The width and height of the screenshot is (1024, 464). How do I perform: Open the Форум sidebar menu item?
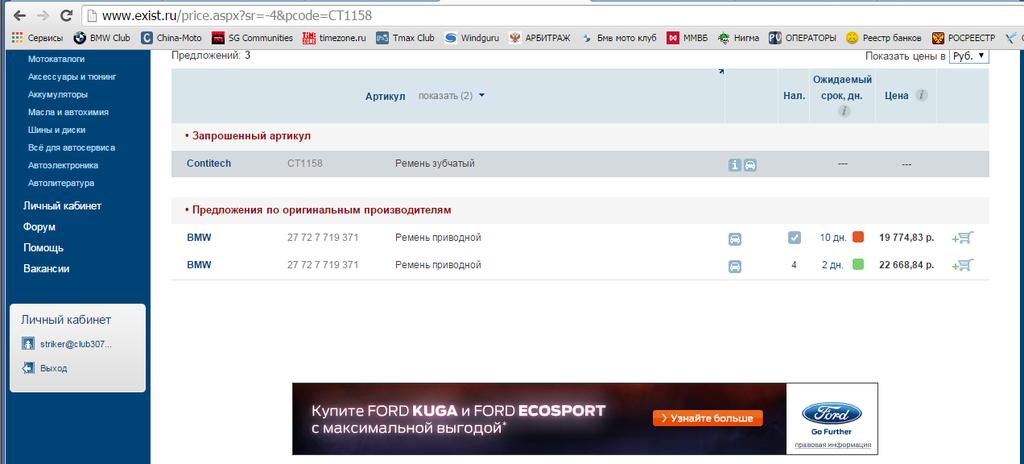(x=39, y=227)
